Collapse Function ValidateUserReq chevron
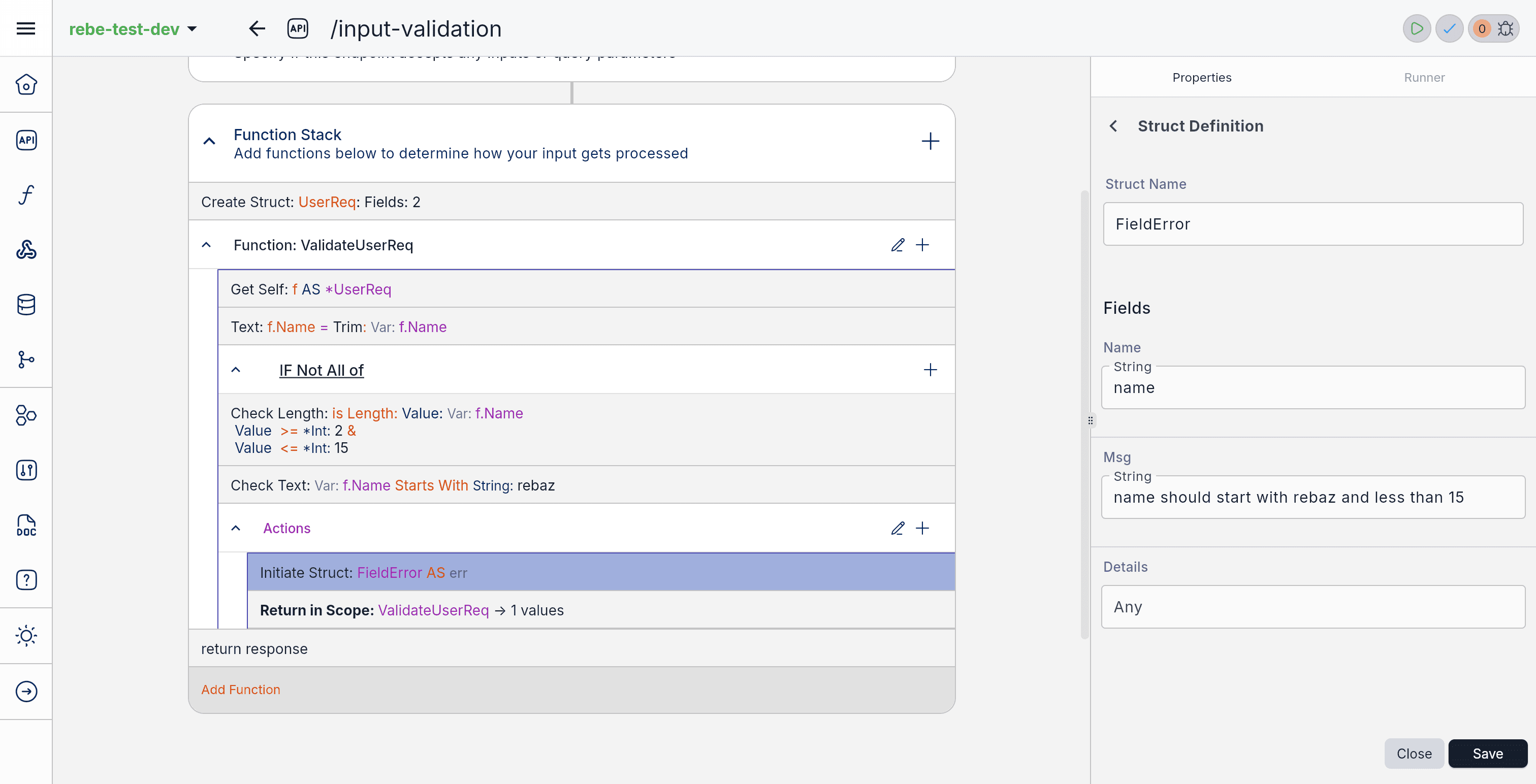This screenshot has width=1536, height=784. click(206, 244)
